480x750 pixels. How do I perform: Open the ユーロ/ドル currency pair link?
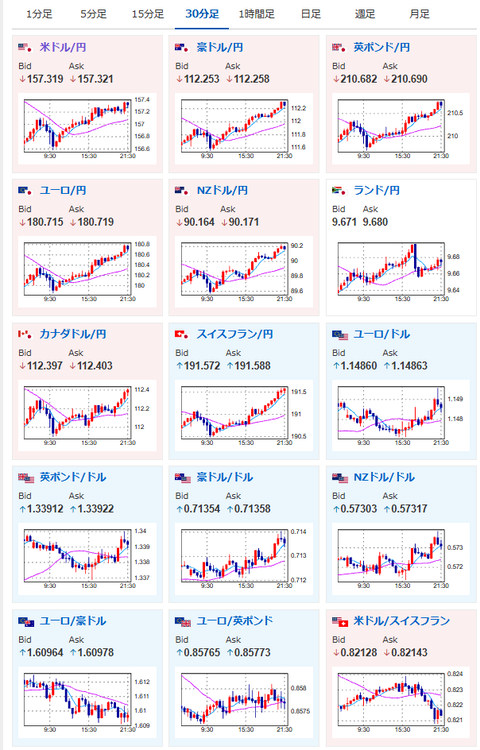(x=382, y=334)
